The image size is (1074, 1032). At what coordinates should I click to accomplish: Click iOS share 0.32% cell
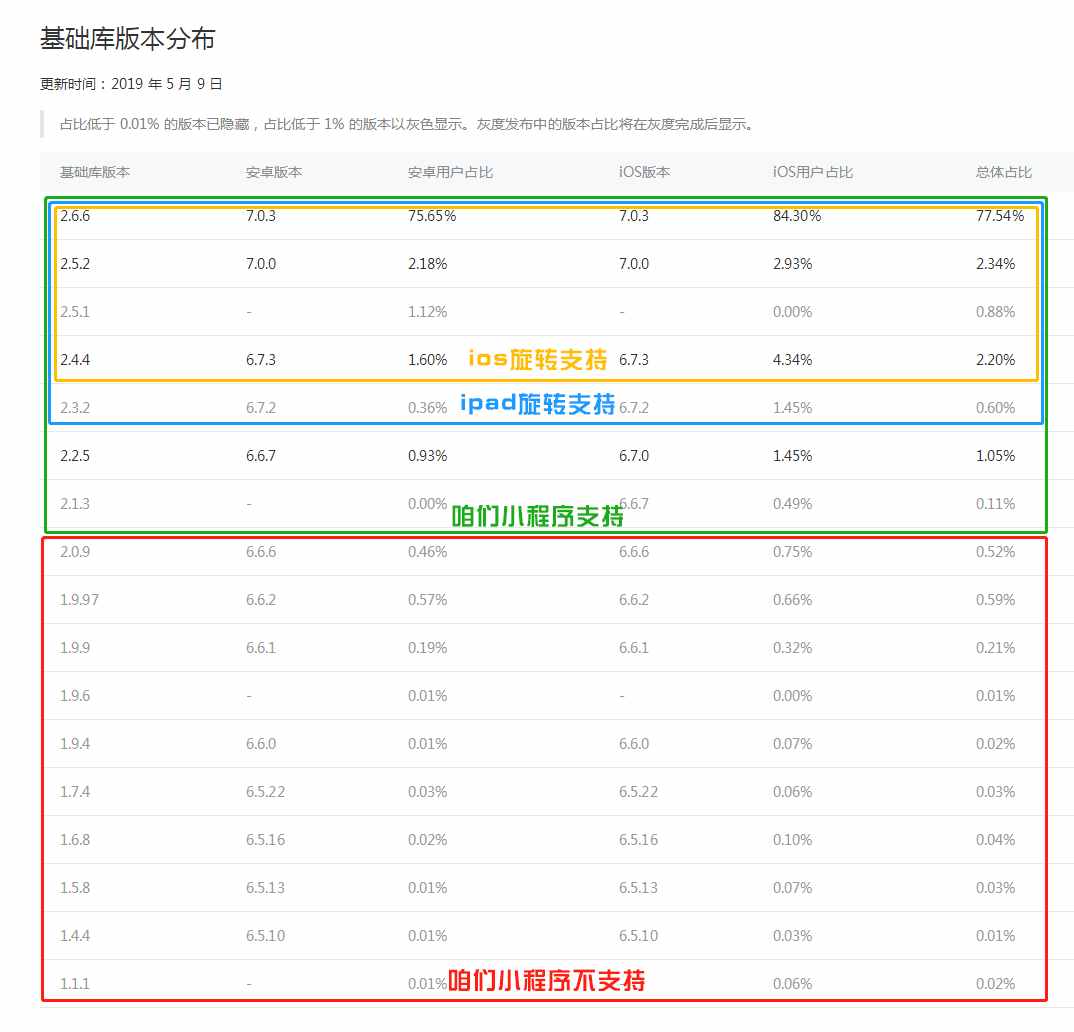click(792, 647)
